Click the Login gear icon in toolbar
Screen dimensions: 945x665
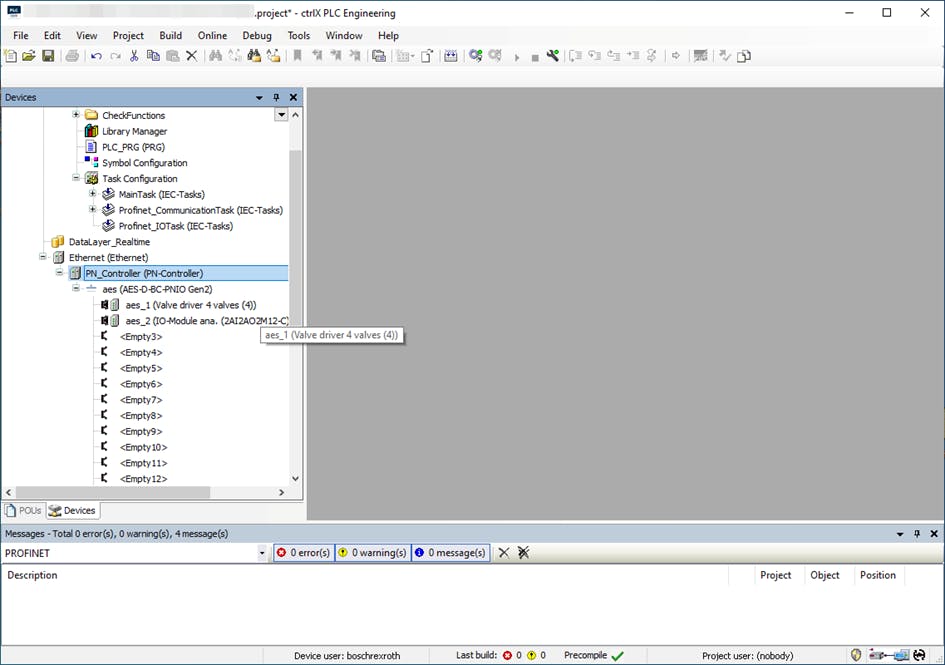pos(476,56)
